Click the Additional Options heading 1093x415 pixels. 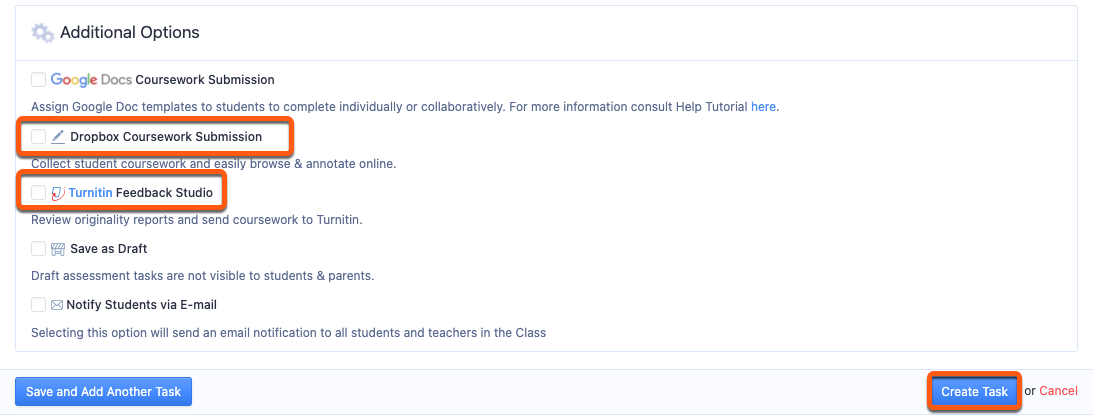(130, 32)
